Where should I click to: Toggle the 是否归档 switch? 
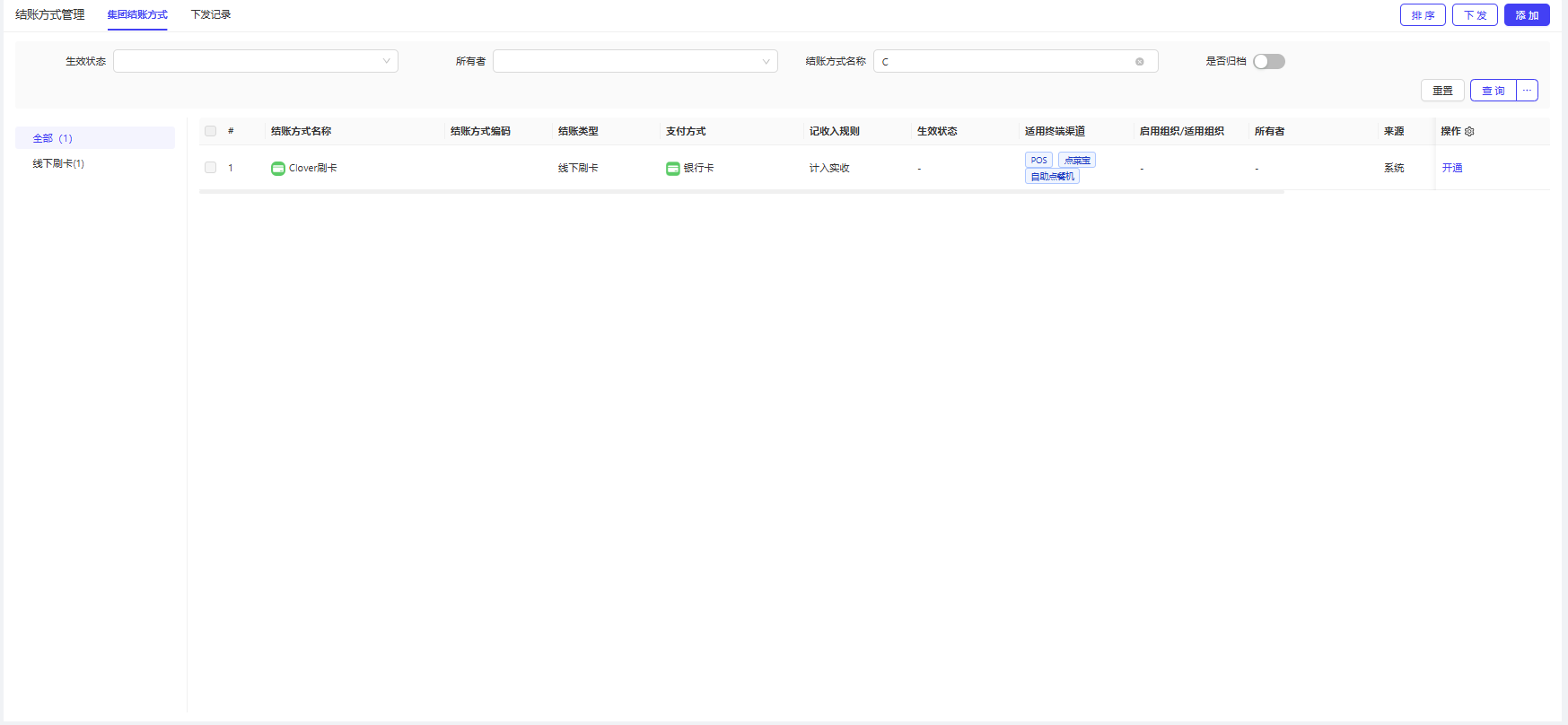(1269, 61)
